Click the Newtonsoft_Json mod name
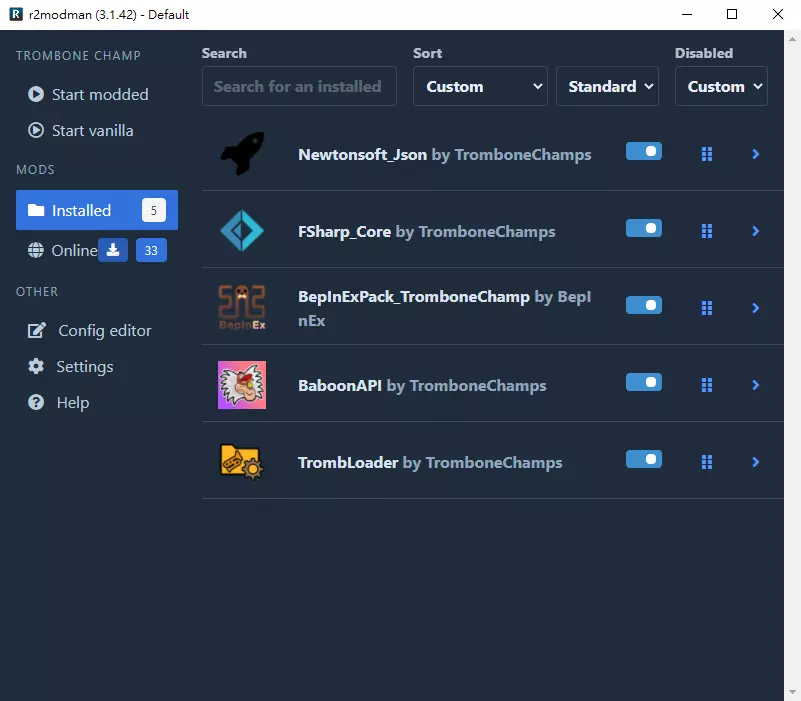 pyautogui.click(x=362, y=154)
